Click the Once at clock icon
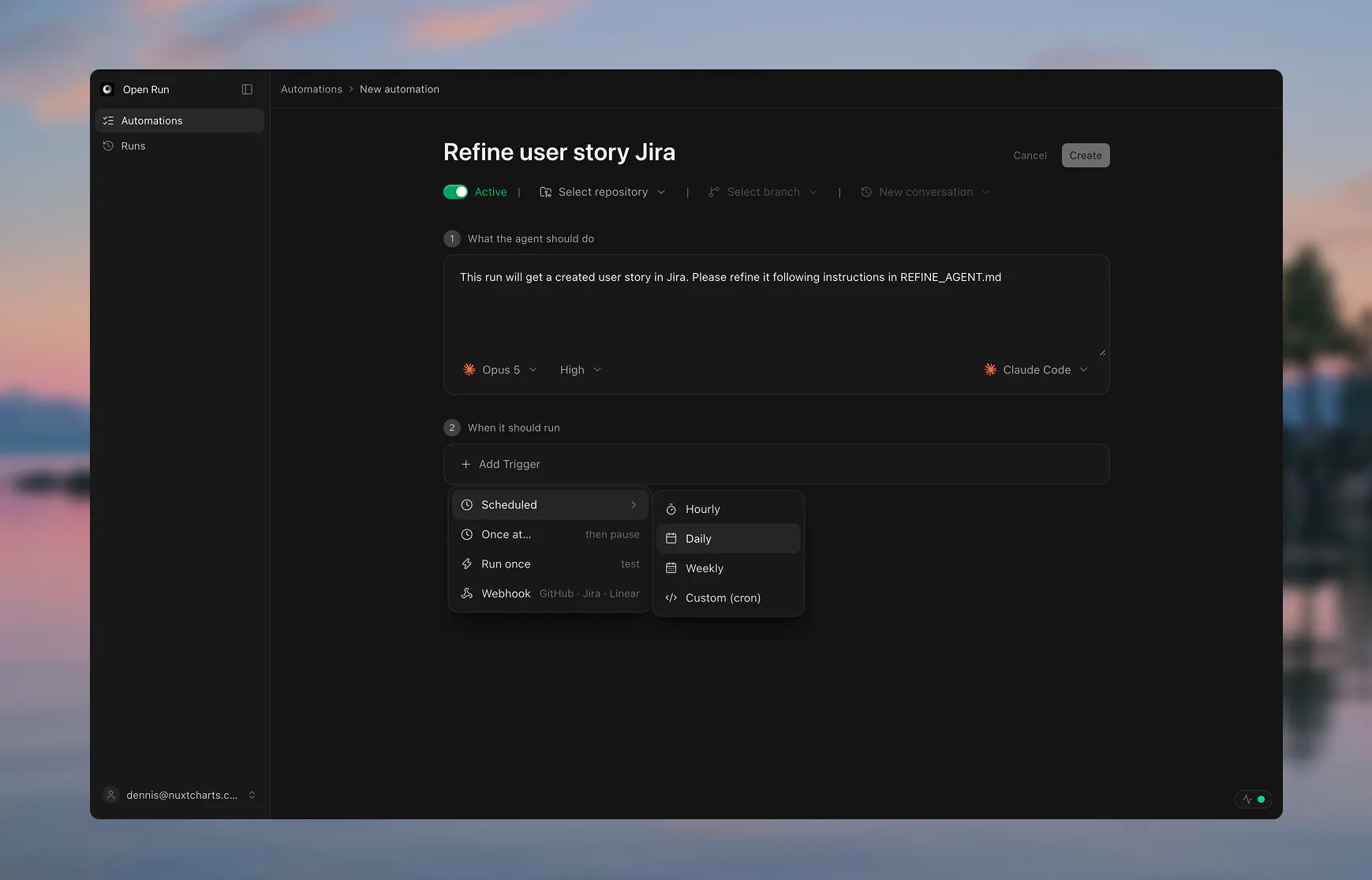 tap(467, 534)
